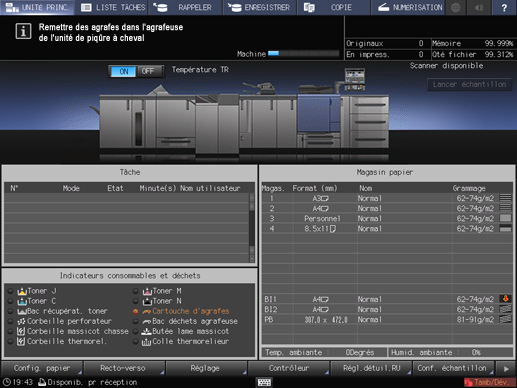
Task: Click the BI1 tray red arrow icon
Action: [x=506, y=299]
